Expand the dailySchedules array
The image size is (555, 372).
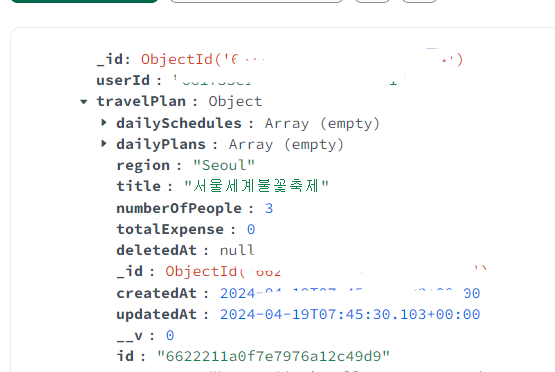[104, 123]
